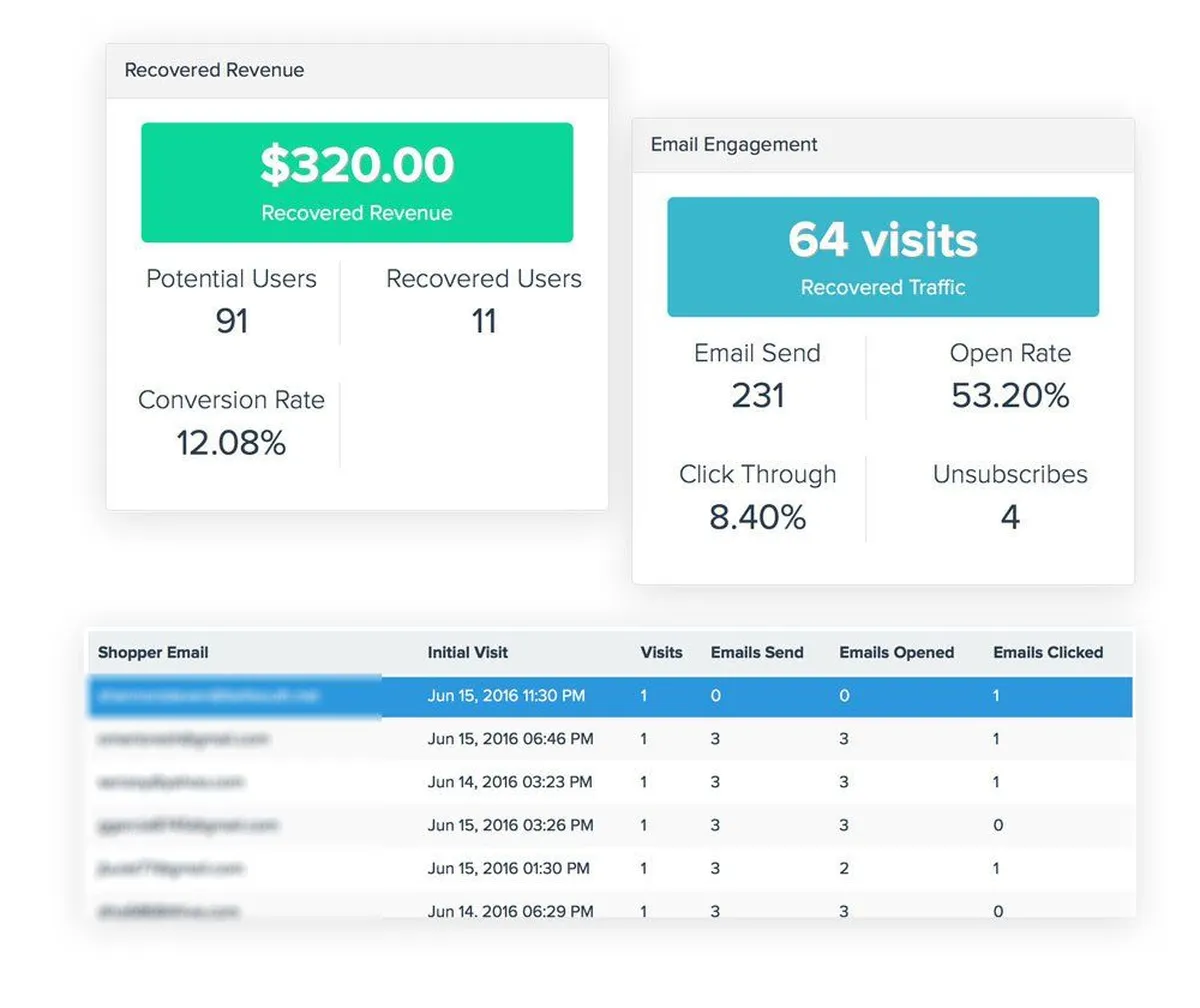Click the Unsubscribes label
This screenshot has width=1200, height=1008.
click(1010, 475)
